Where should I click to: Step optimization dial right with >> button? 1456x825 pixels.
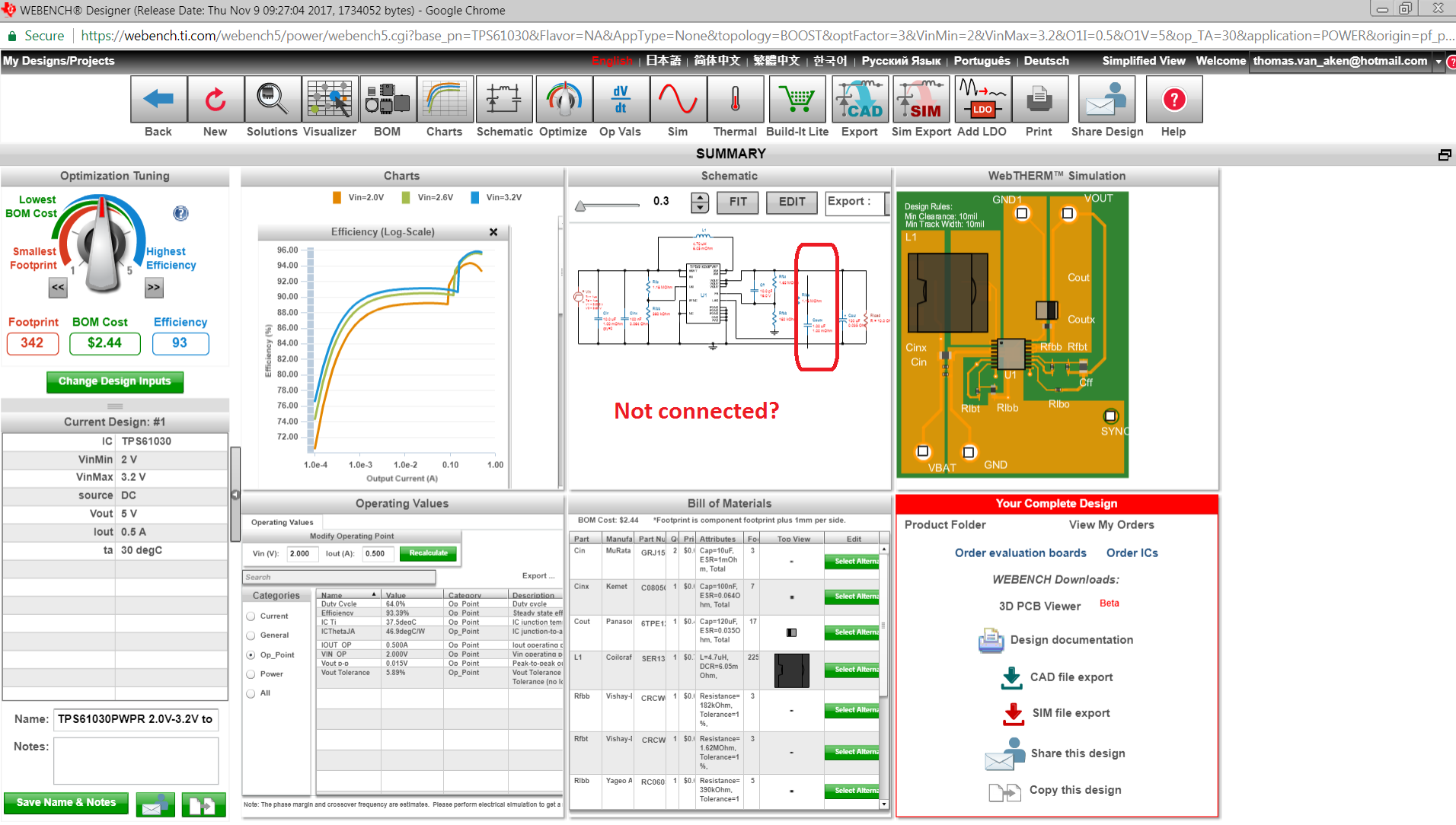point(154,288)
